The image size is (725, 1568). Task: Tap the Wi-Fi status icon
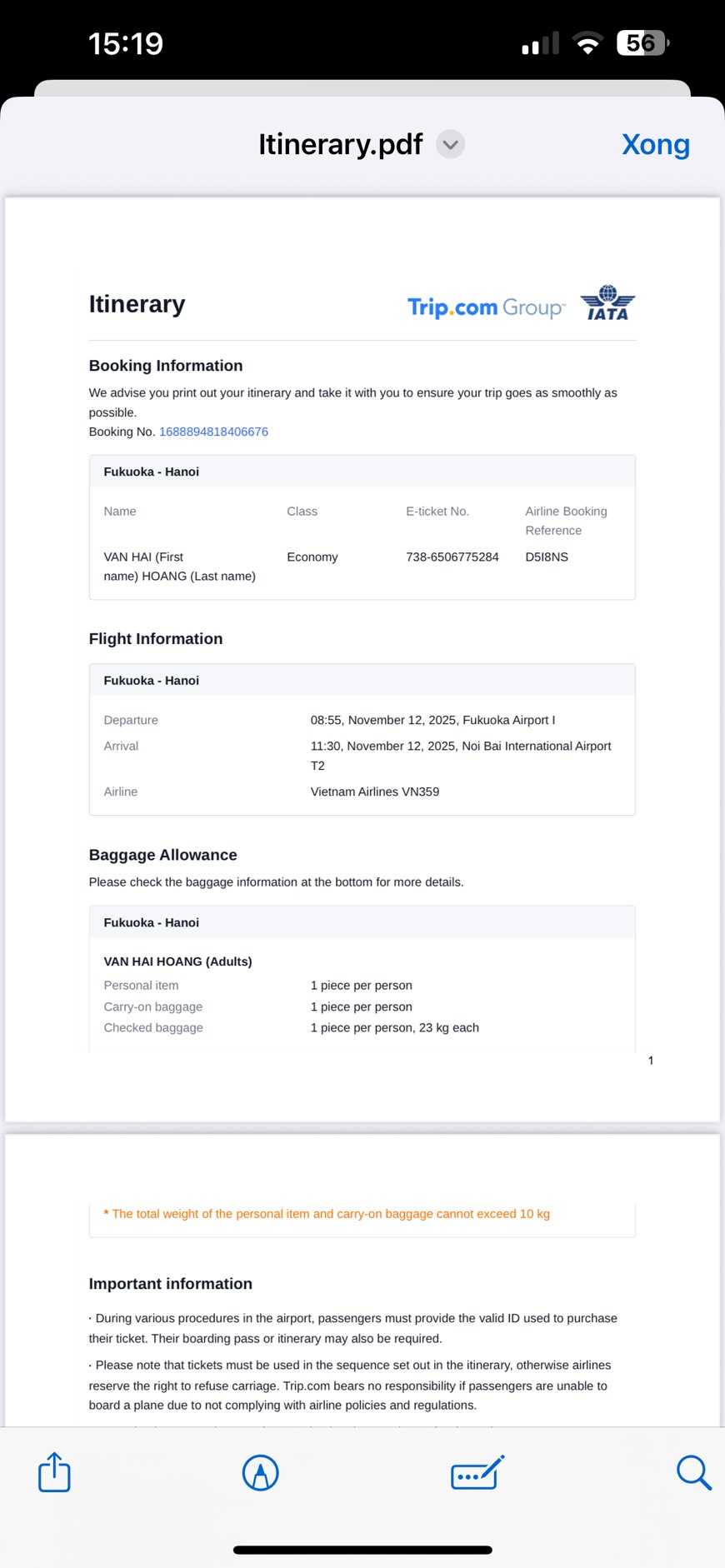(588, 43)
